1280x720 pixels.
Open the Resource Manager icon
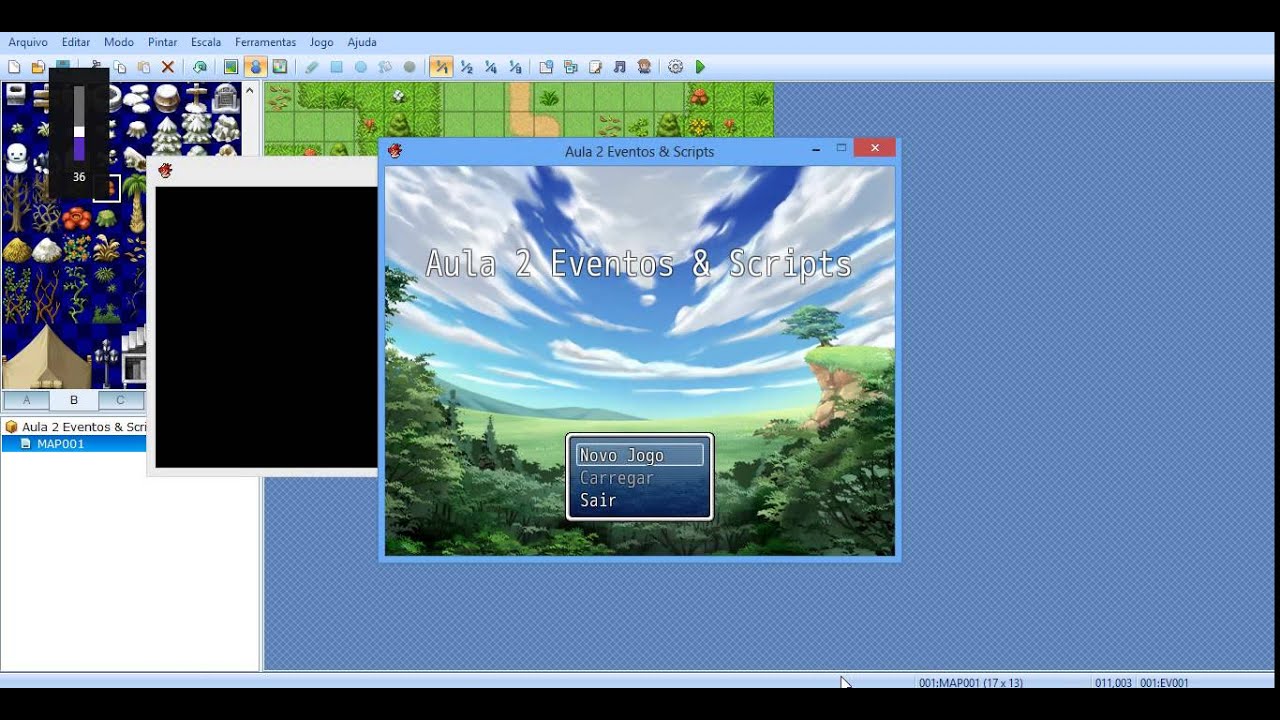click(x=571, y=67)
